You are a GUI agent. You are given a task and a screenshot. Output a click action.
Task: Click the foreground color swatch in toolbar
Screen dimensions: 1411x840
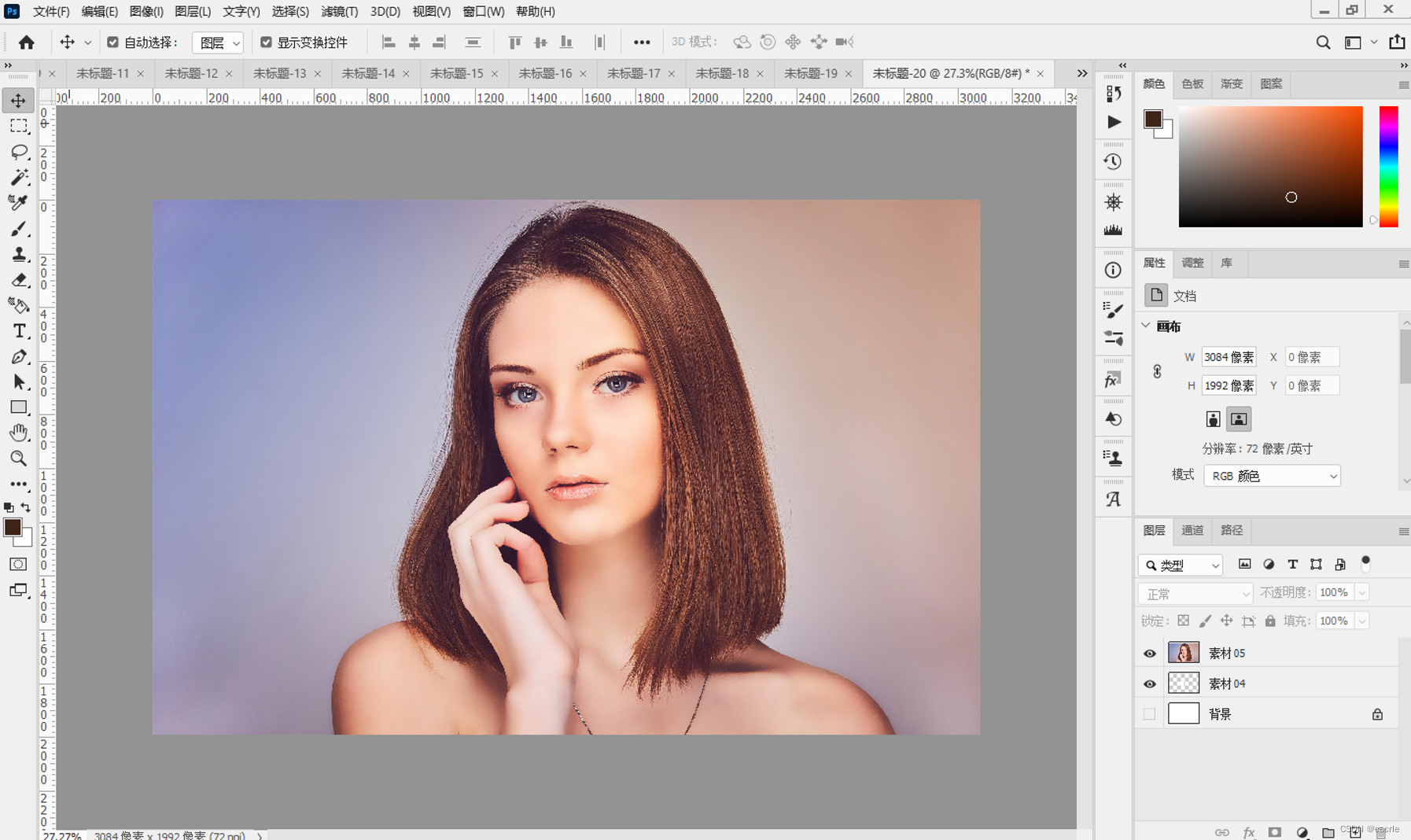coord(13,528)
